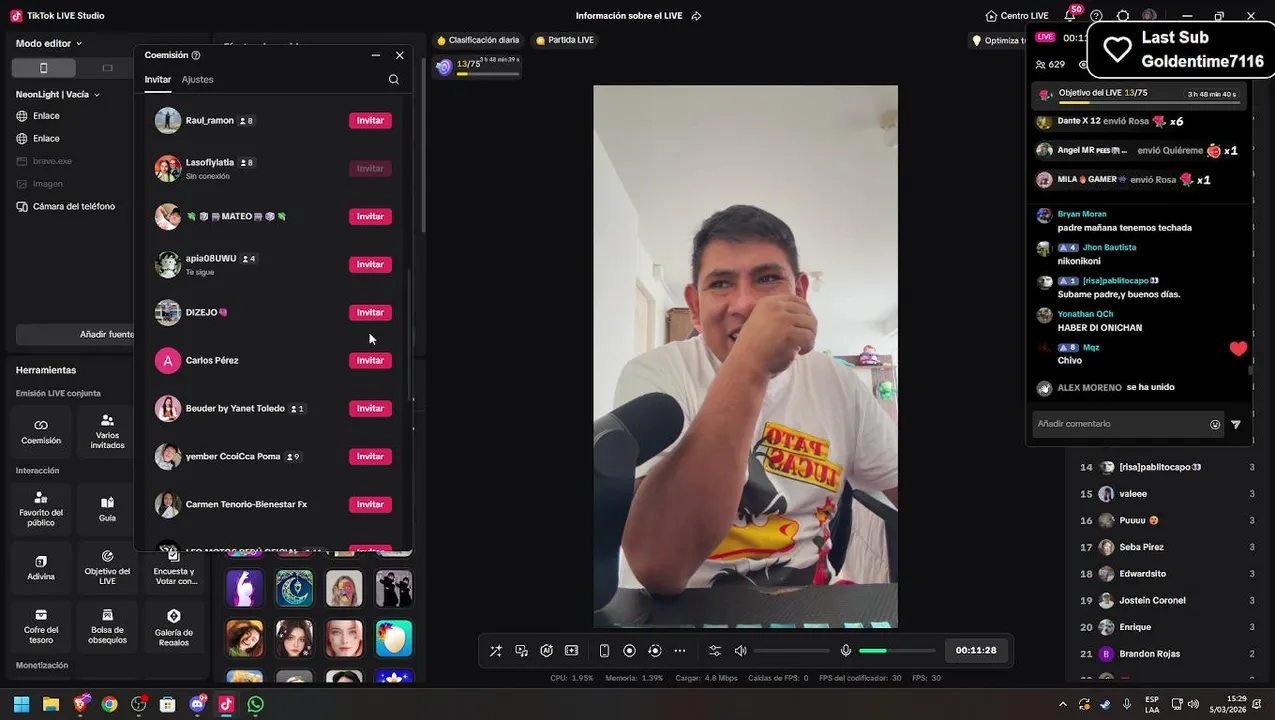Click Información sobre el LIVE title
This screenshot has width=1275, height=720.
630,16
